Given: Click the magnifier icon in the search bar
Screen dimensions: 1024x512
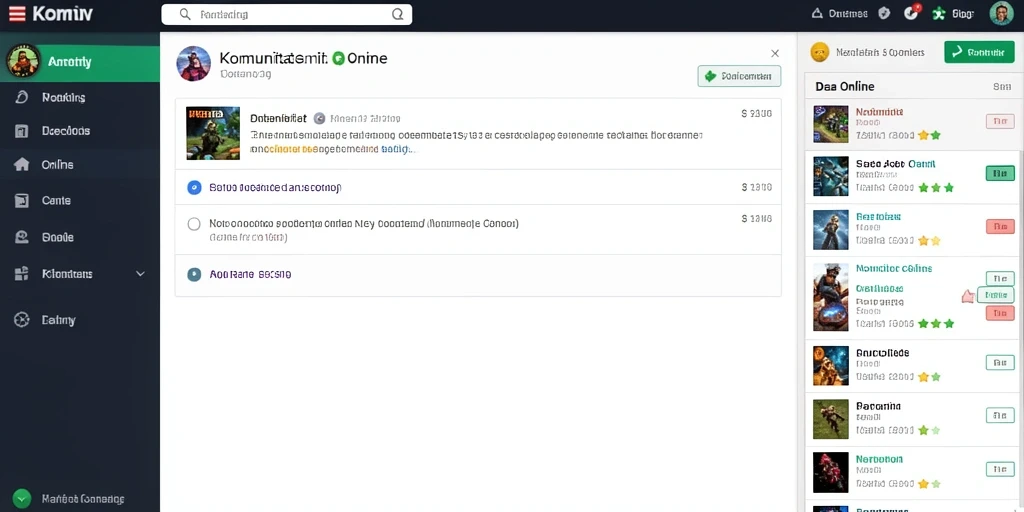Looking at the screenshot, I should (x=185, y=14).
